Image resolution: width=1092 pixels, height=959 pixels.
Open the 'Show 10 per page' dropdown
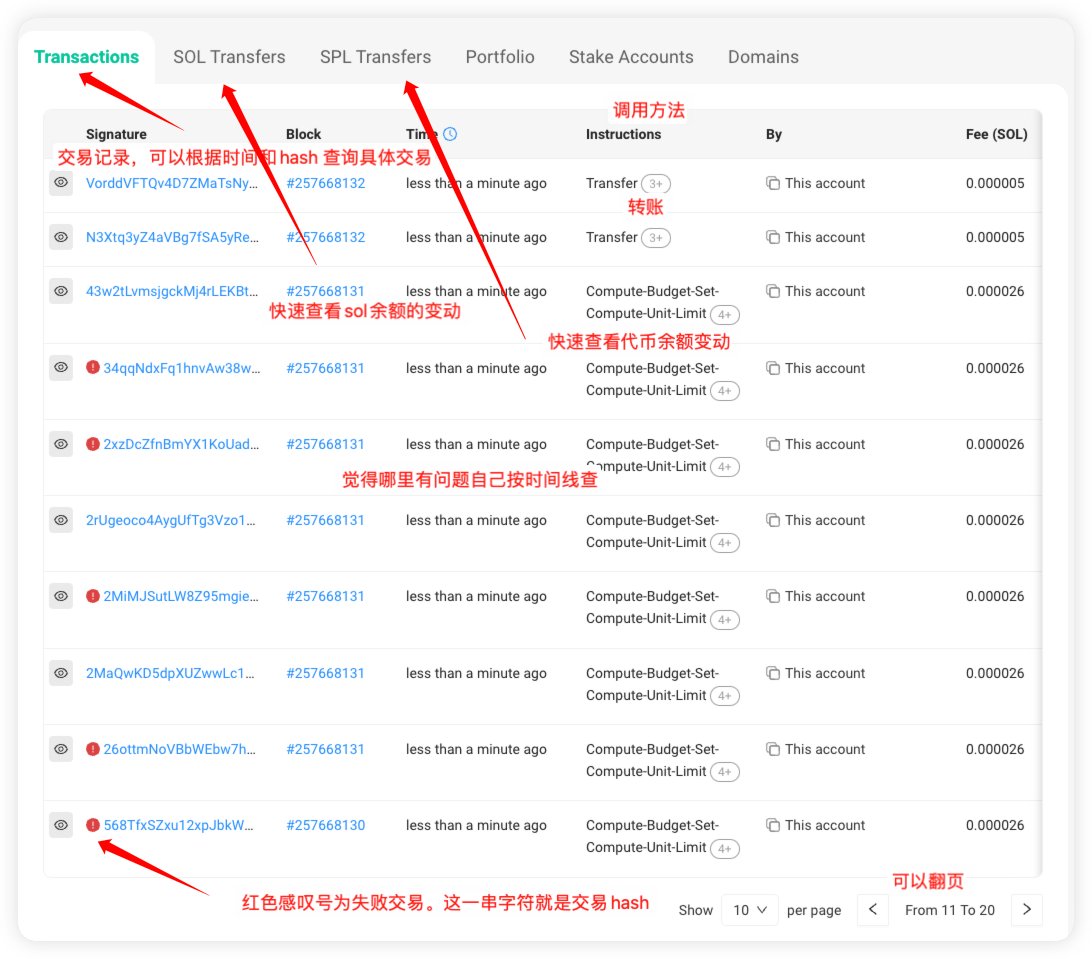[x=750, y=910]
